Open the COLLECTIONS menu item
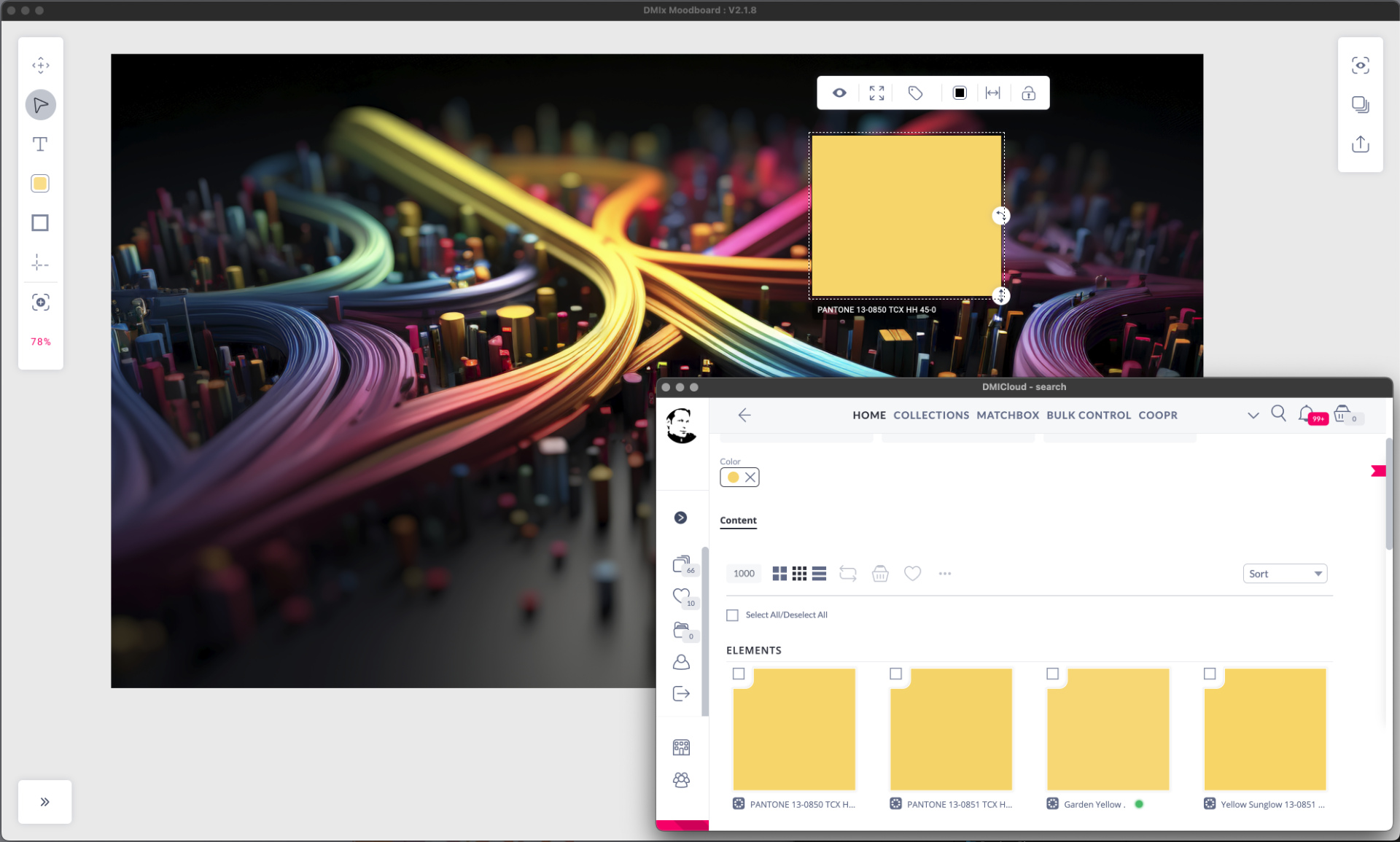Viewport: 1400px width, 842px height. pyautogui.click(x=931, y=416)
